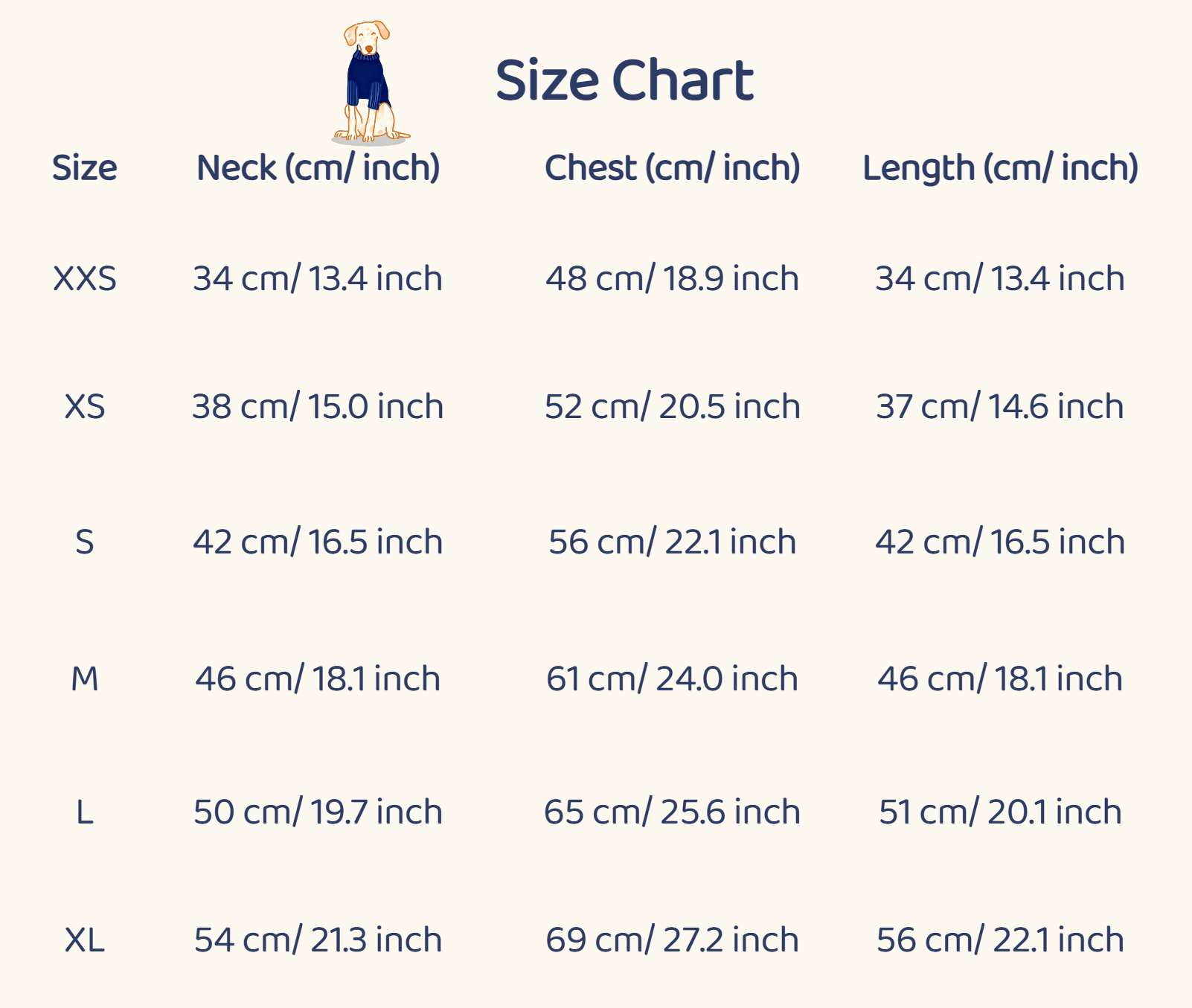Click the XL chest value 69 cm
The image size is (1192, 1008).
[672, 940]
